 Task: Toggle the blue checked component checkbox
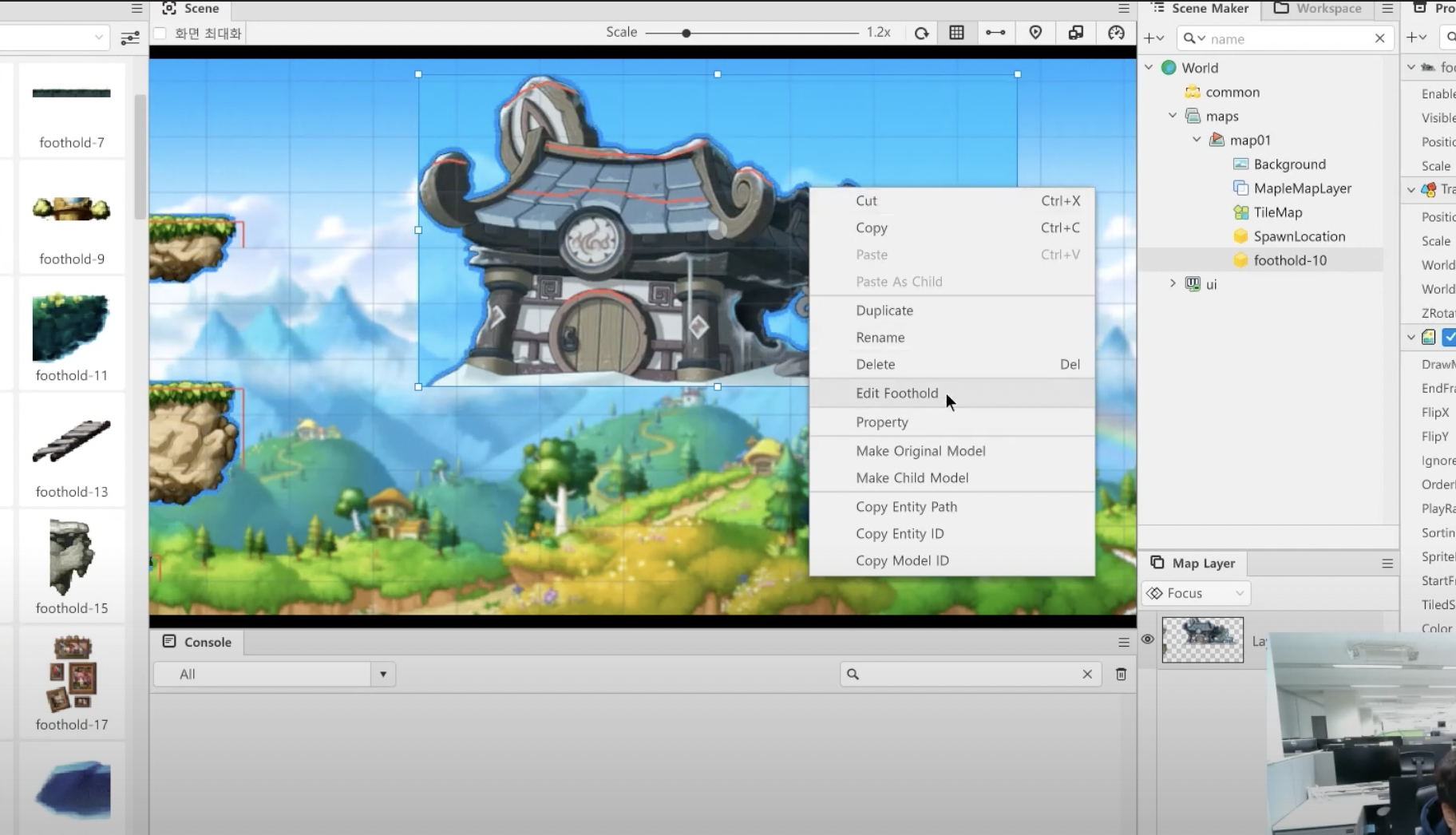tap(1449, 338)
